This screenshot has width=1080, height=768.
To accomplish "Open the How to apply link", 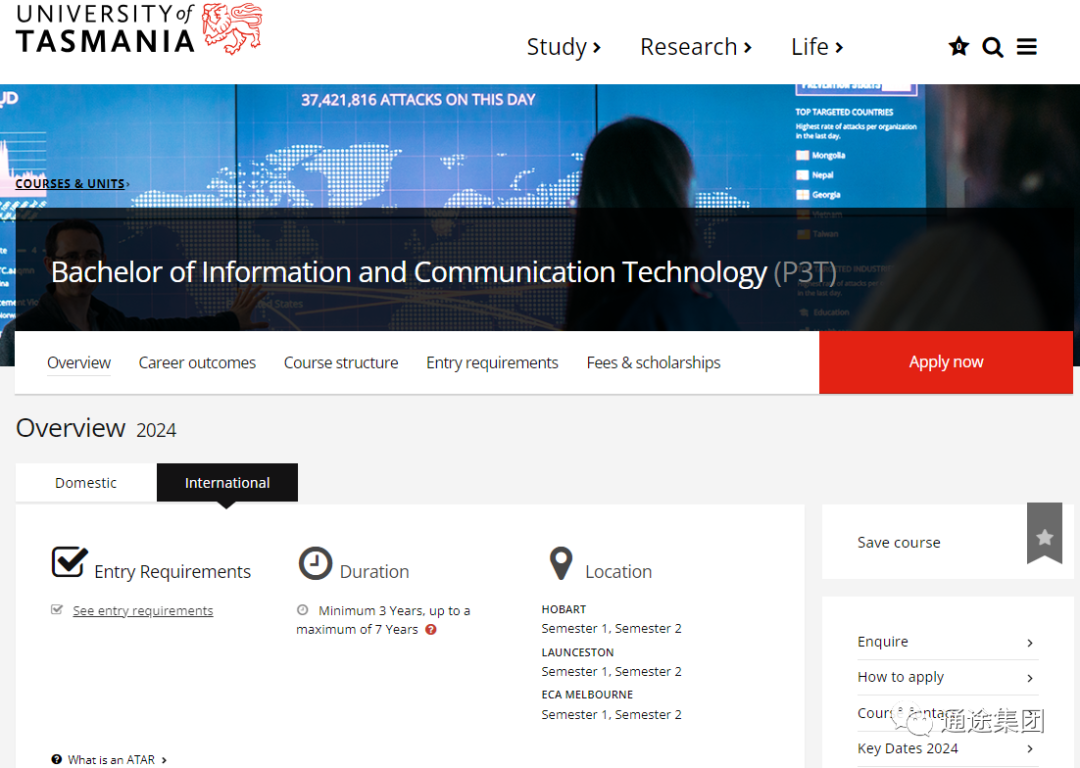I will pos(900,677).
